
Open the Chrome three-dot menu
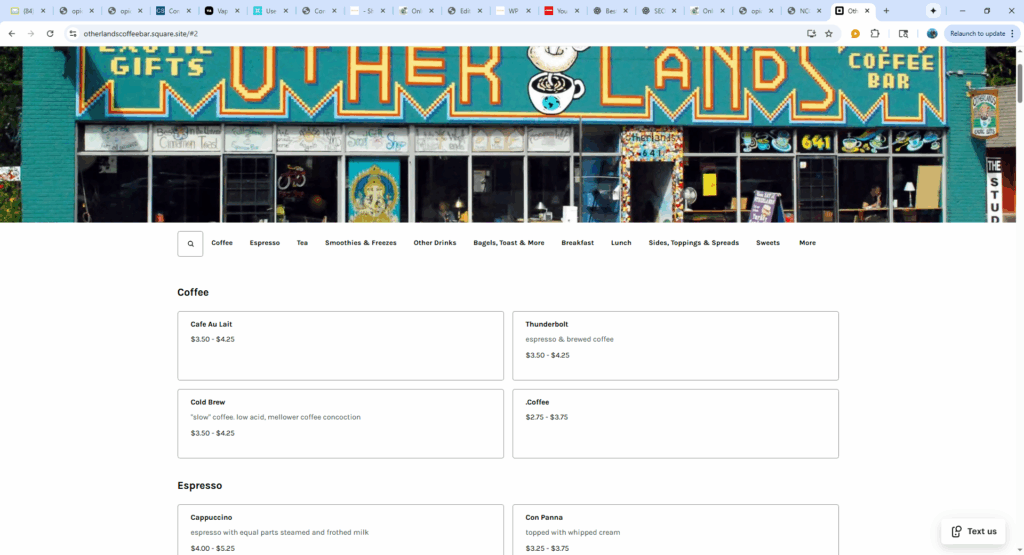pyautogui.click(x=1013, y=33)
